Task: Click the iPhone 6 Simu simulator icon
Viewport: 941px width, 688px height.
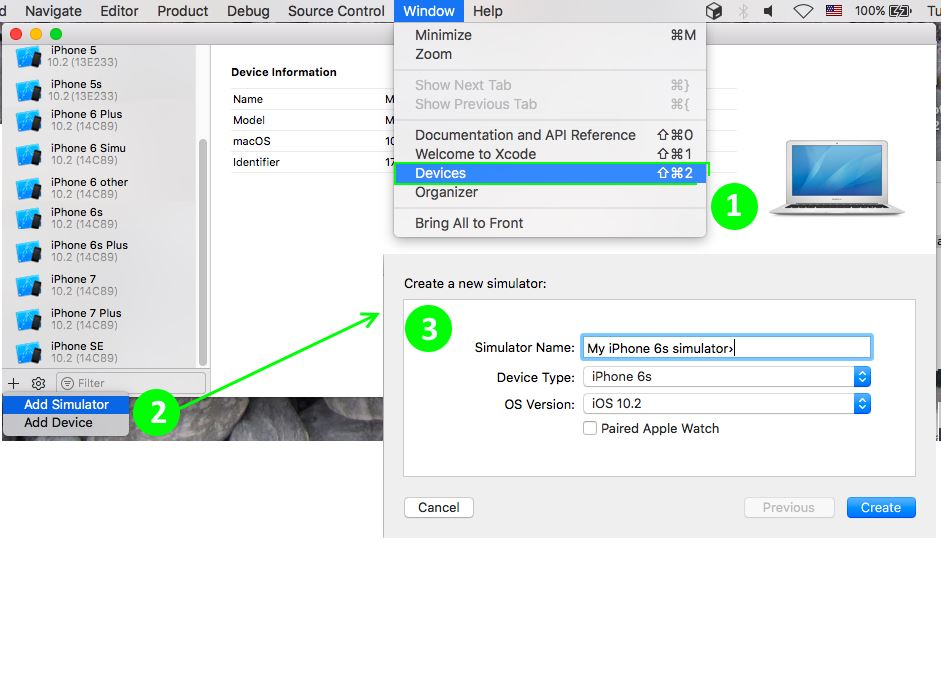Action: 28,154
